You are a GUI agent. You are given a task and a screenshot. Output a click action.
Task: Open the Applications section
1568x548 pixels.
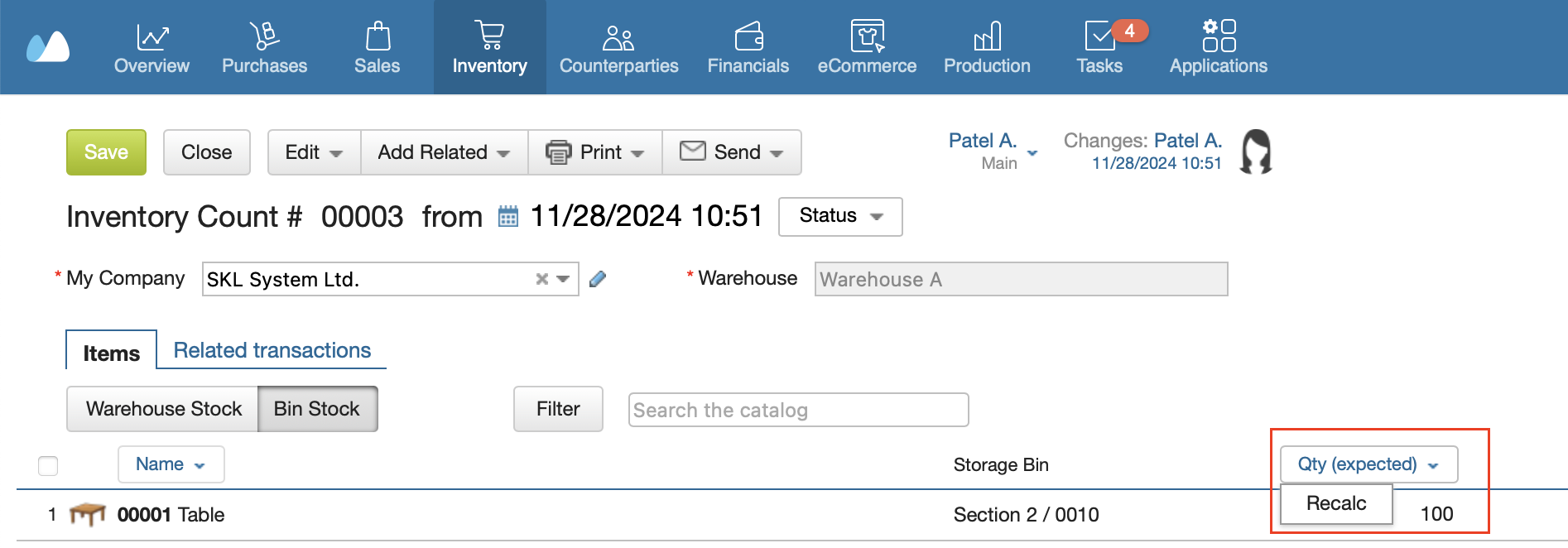1219,47
